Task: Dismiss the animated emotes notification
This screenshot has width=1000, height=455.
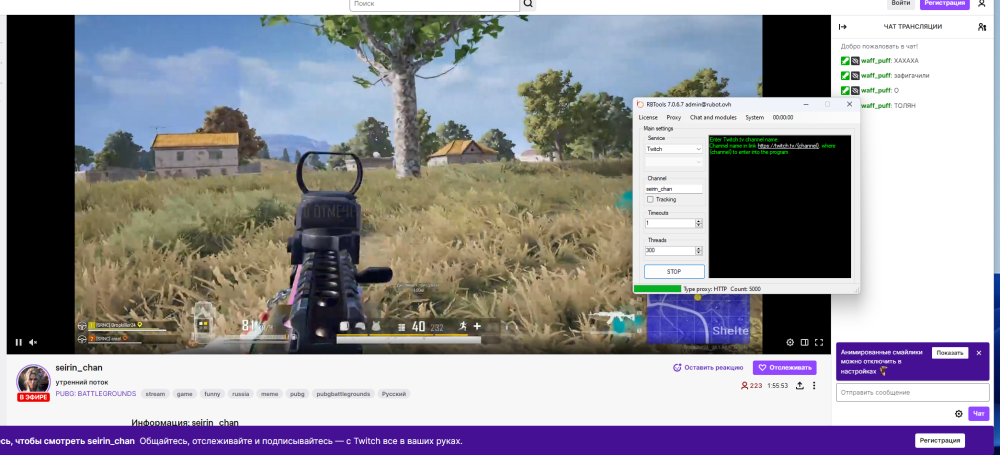Action: coord(979,353)
